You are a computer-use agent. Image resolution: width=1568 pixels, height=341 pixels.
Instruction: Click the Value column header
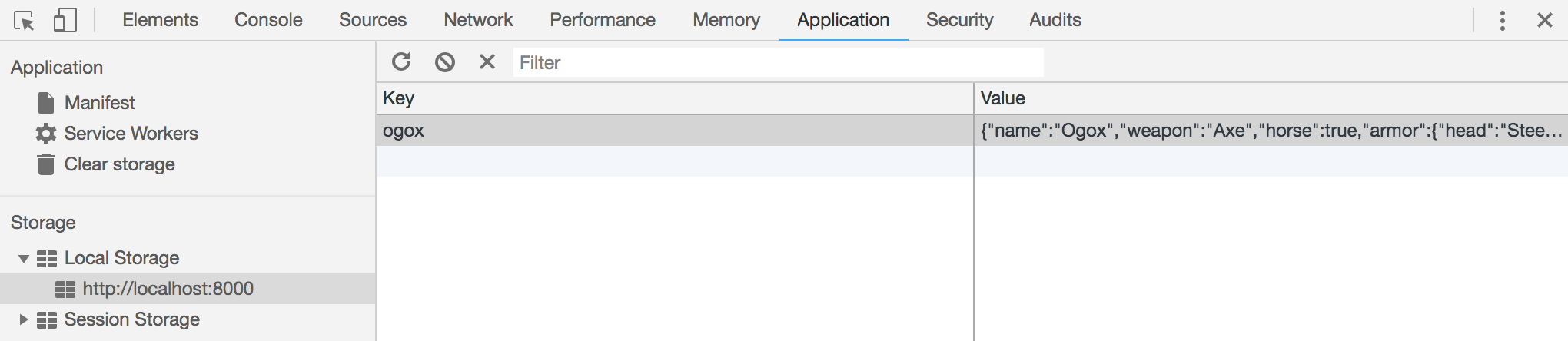click(1002, 98)
